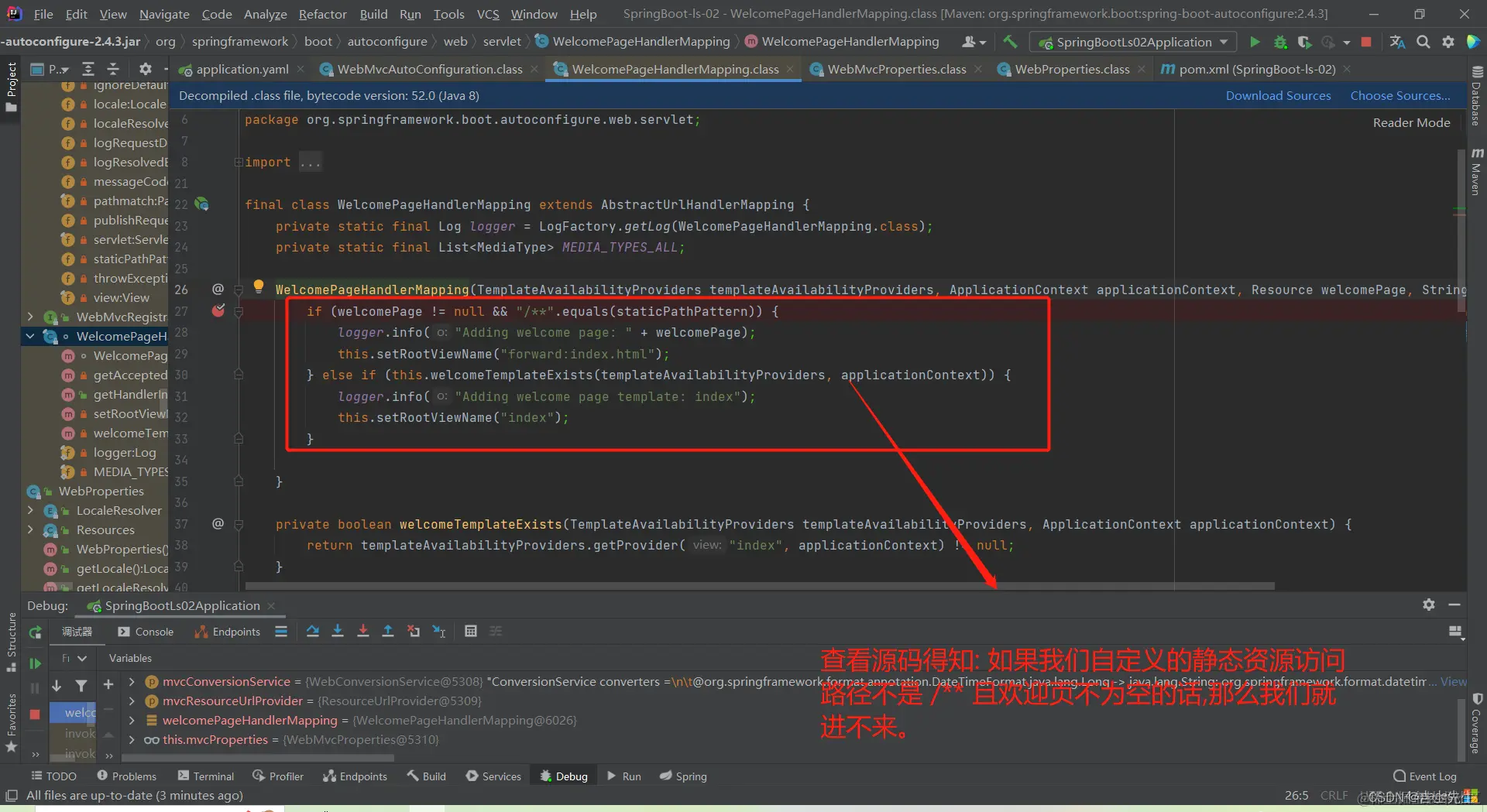Open the Database side panel
This screenshot has width=1487, height=812.
(1477, 96)
